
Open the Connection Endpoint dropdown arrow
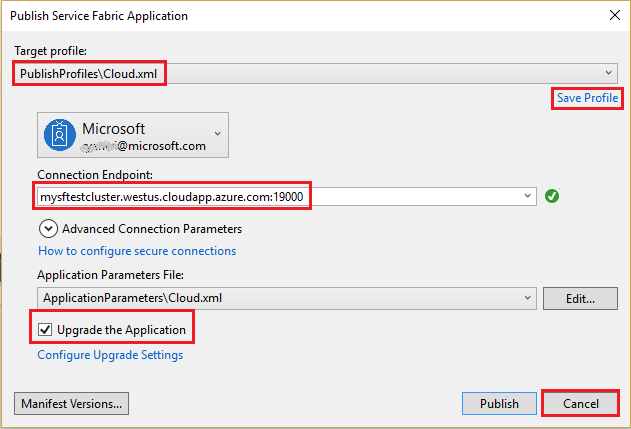click(527, 196)
